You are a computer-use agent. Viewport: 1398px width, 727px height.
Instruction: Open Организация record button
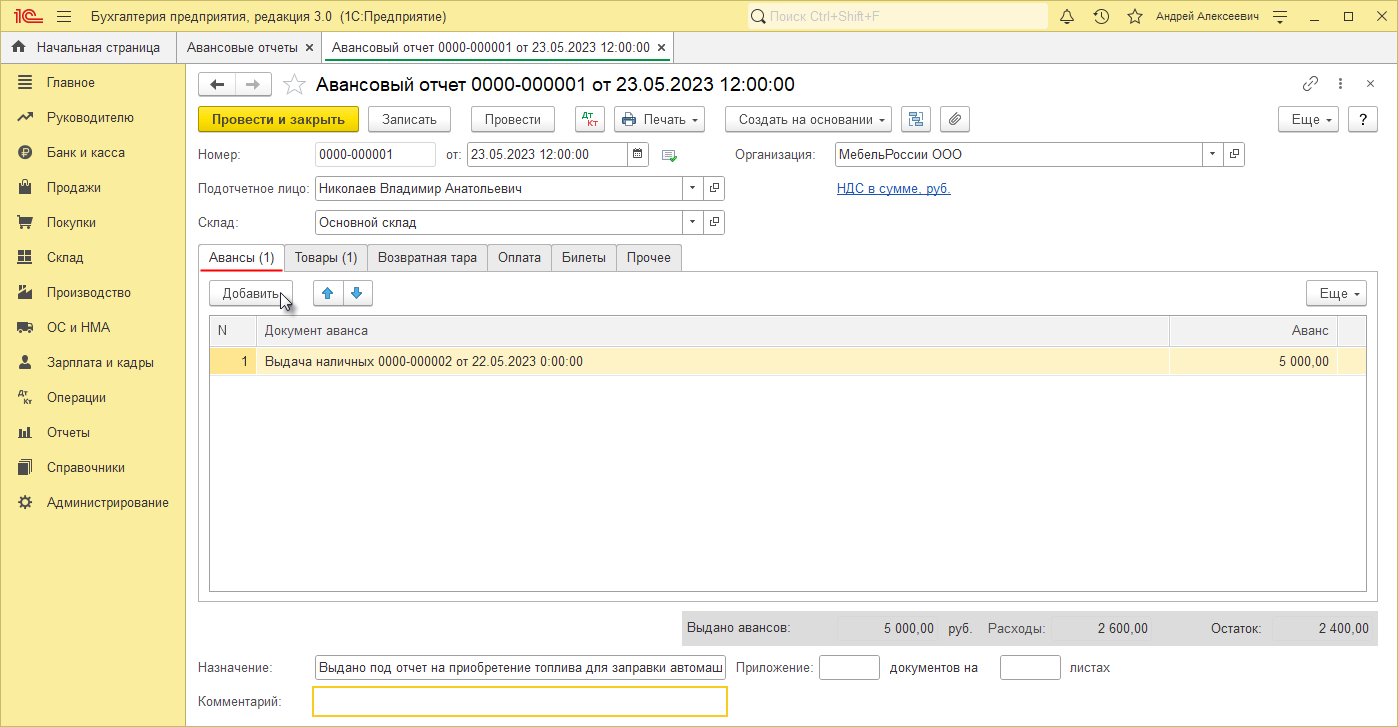coord(1234,154)
